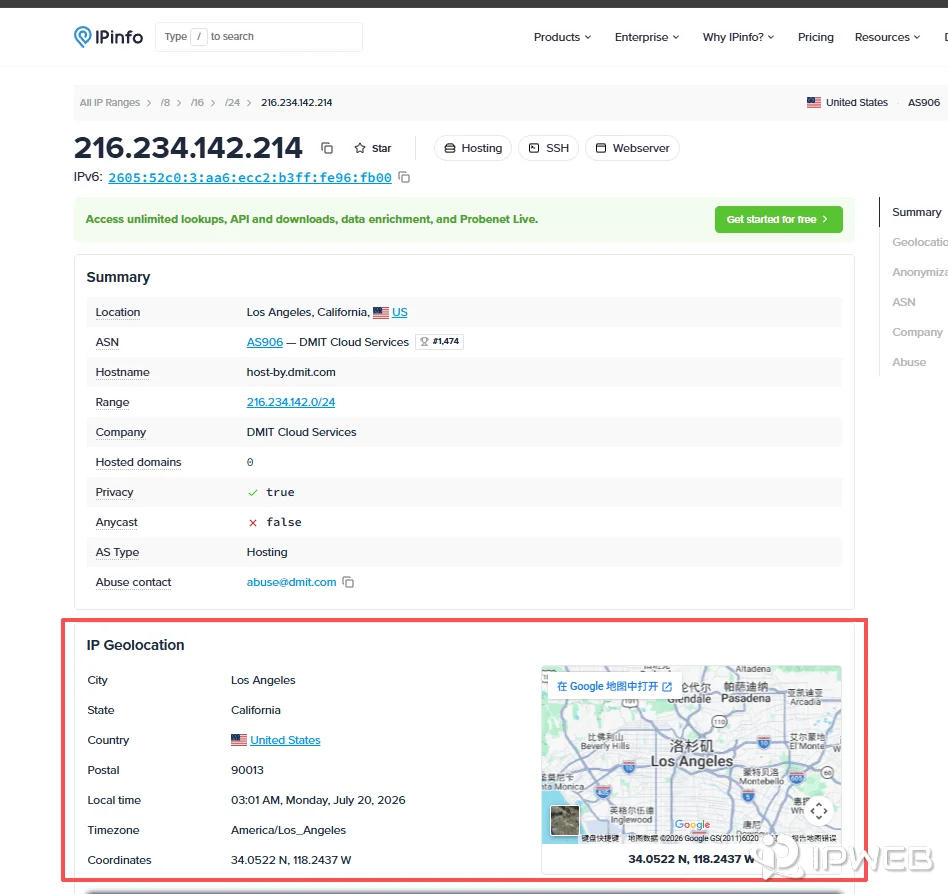Star this IP address

pyautogui.click(x=372, y=148)
